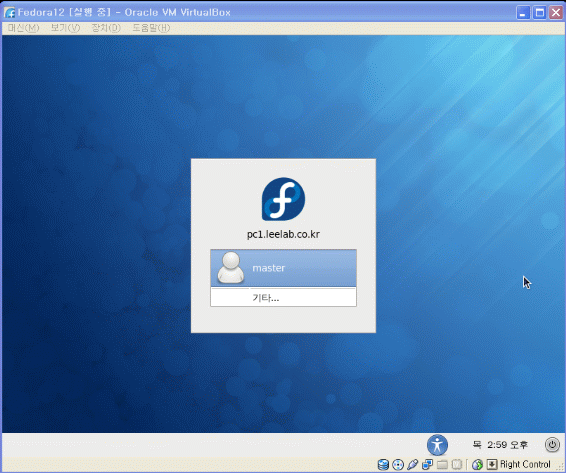The width and height of the screenshot is (567, 474).
Task: Close the VirtualBox window
Action: click(556, 13)
